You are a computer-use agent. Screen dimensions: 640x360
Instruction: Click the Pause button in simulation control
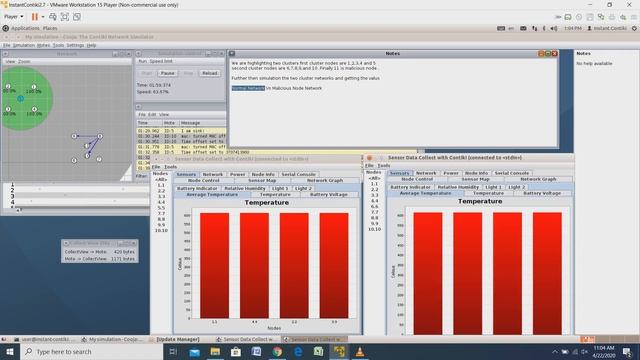point(167,73)
